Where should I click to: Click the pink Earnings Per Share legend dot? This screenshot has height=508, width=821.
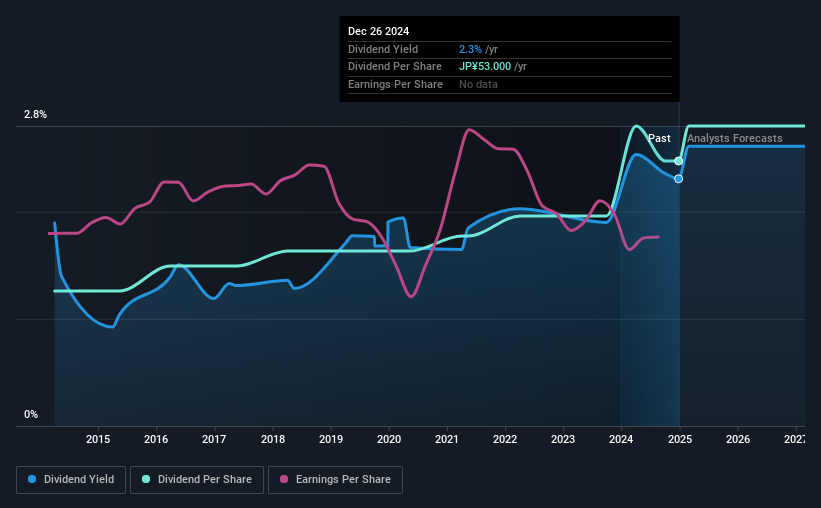pos(284,479)
